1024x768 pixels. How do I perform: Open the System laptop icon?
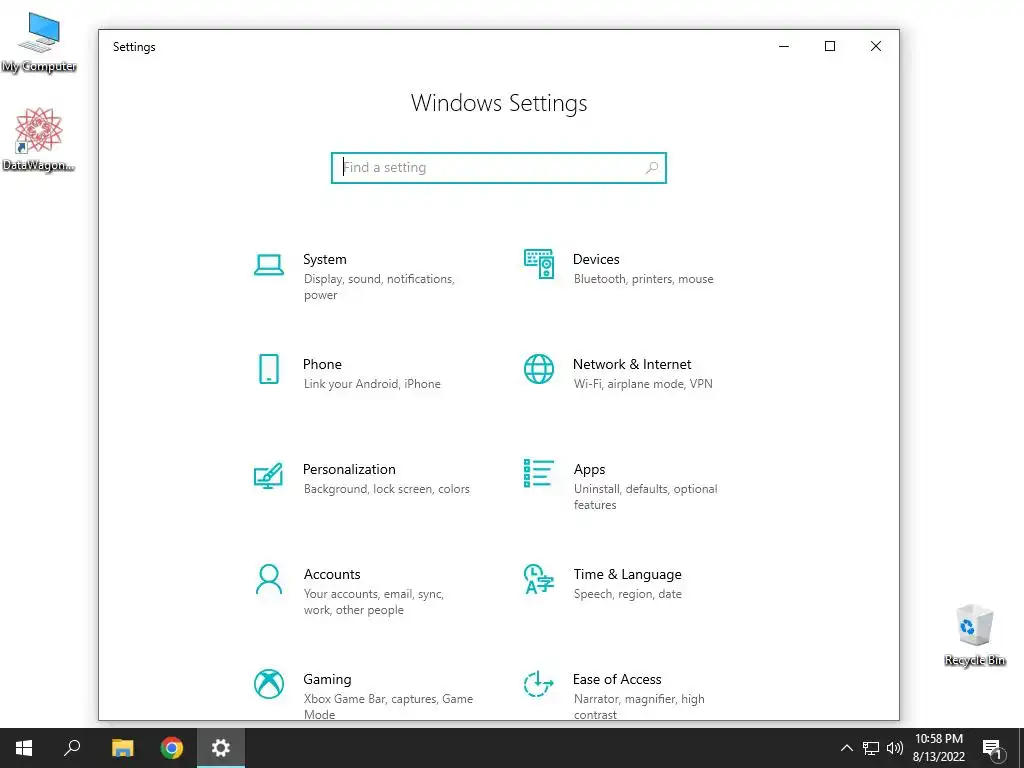tap(268, 265)
